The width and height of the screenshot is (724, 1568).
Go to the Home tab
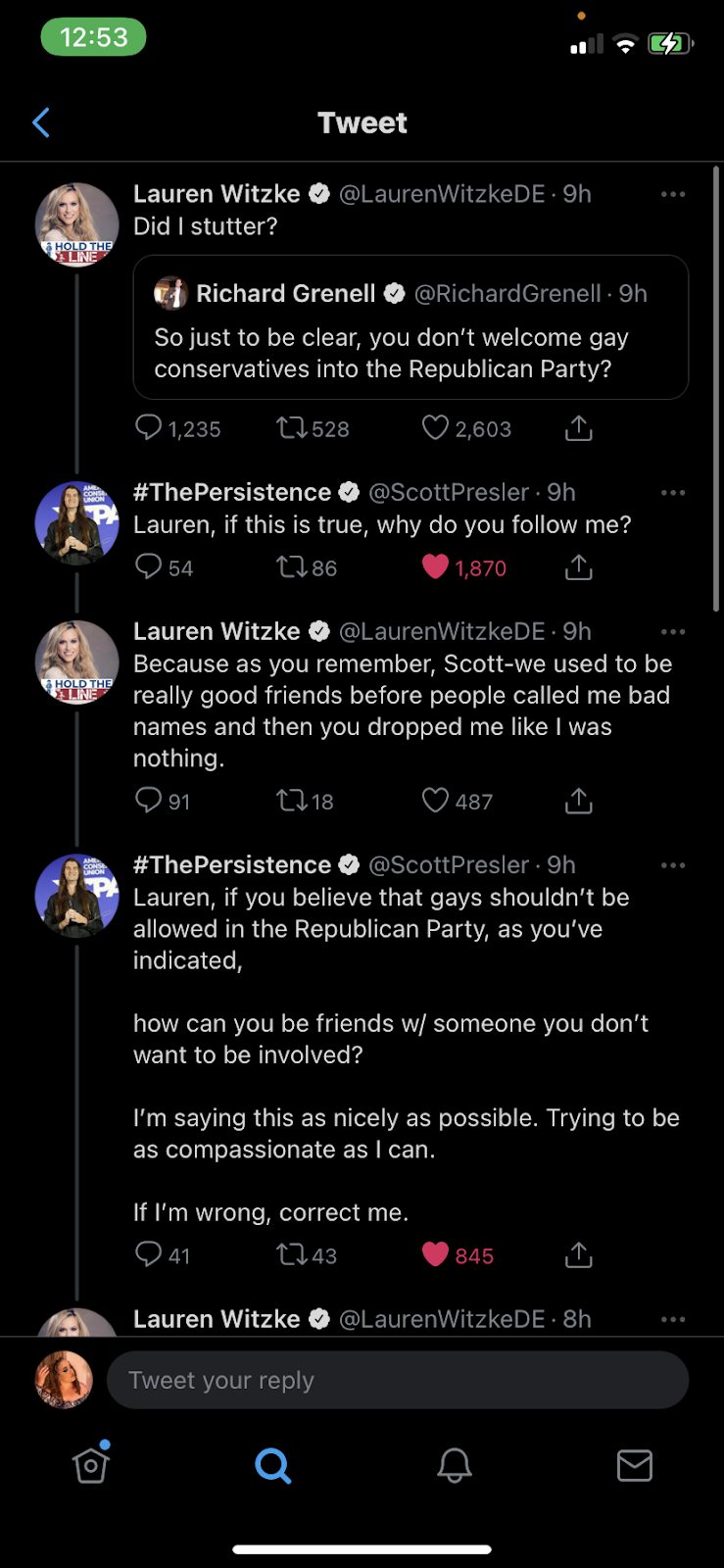pyautogui.click(x=91, y=1466)
